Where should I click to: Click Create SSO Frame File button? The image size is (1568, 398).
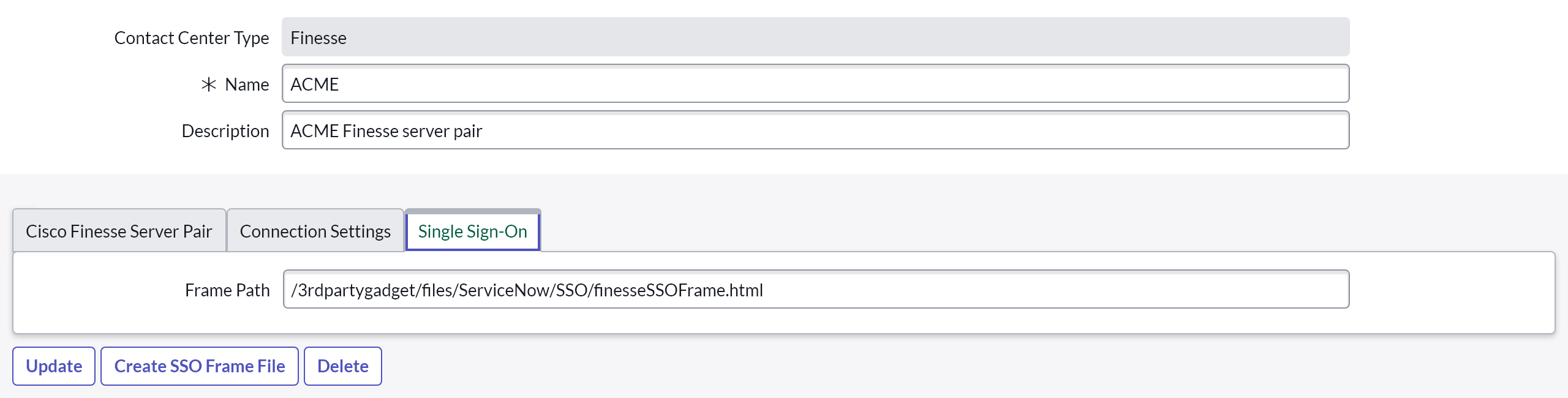pos(199,366)
